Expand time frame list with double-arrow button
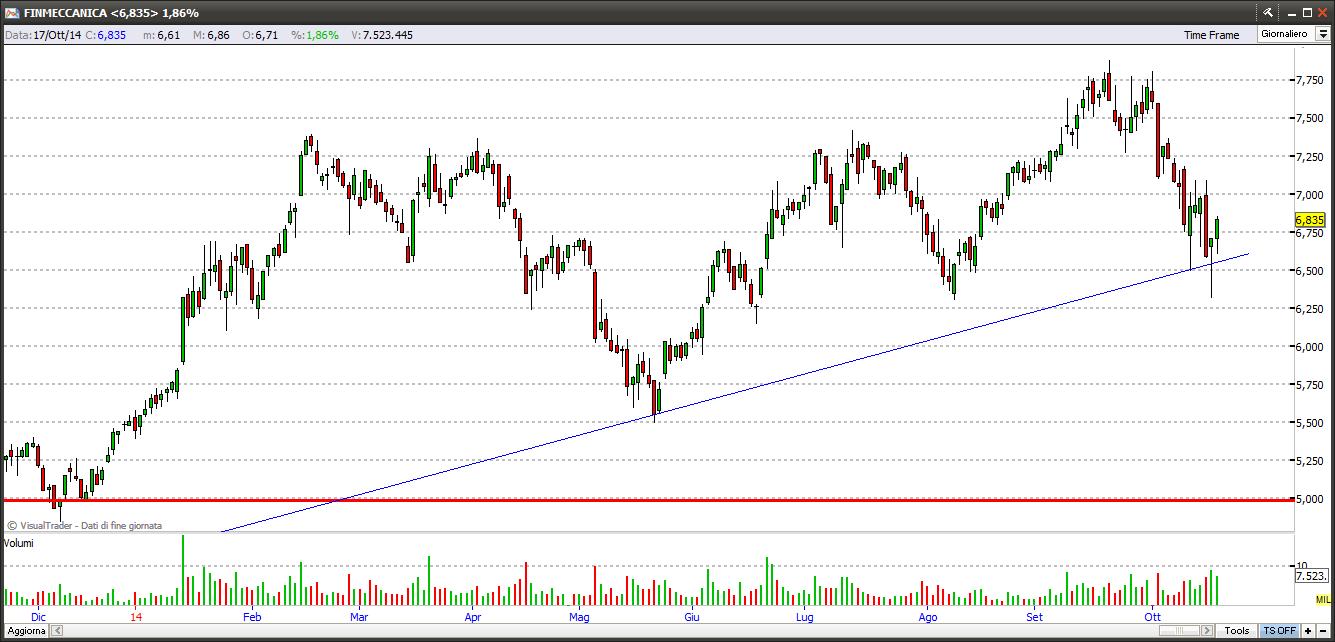 coord(1322,34)
